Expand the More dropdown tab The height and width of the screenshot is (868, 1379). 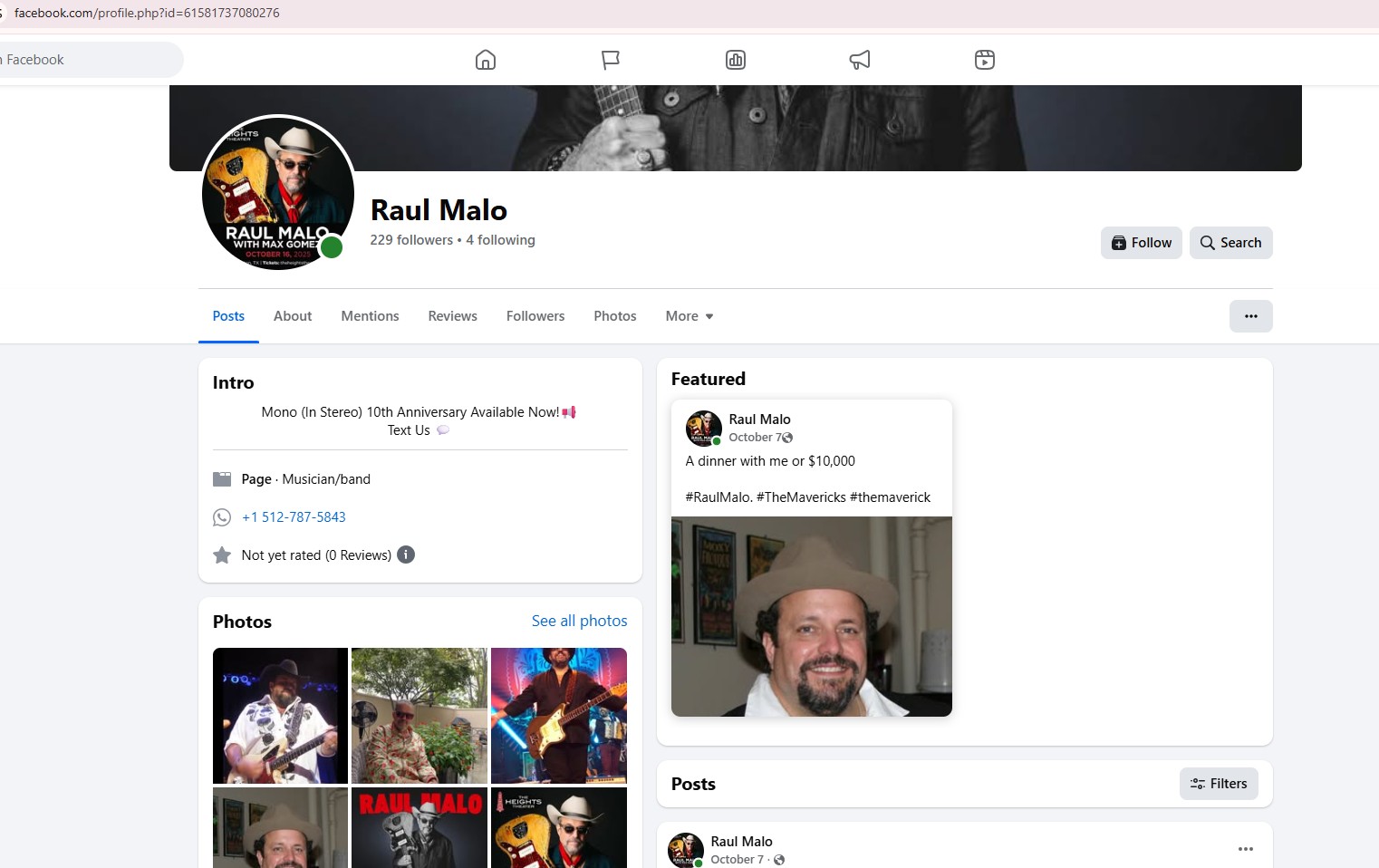689,316
